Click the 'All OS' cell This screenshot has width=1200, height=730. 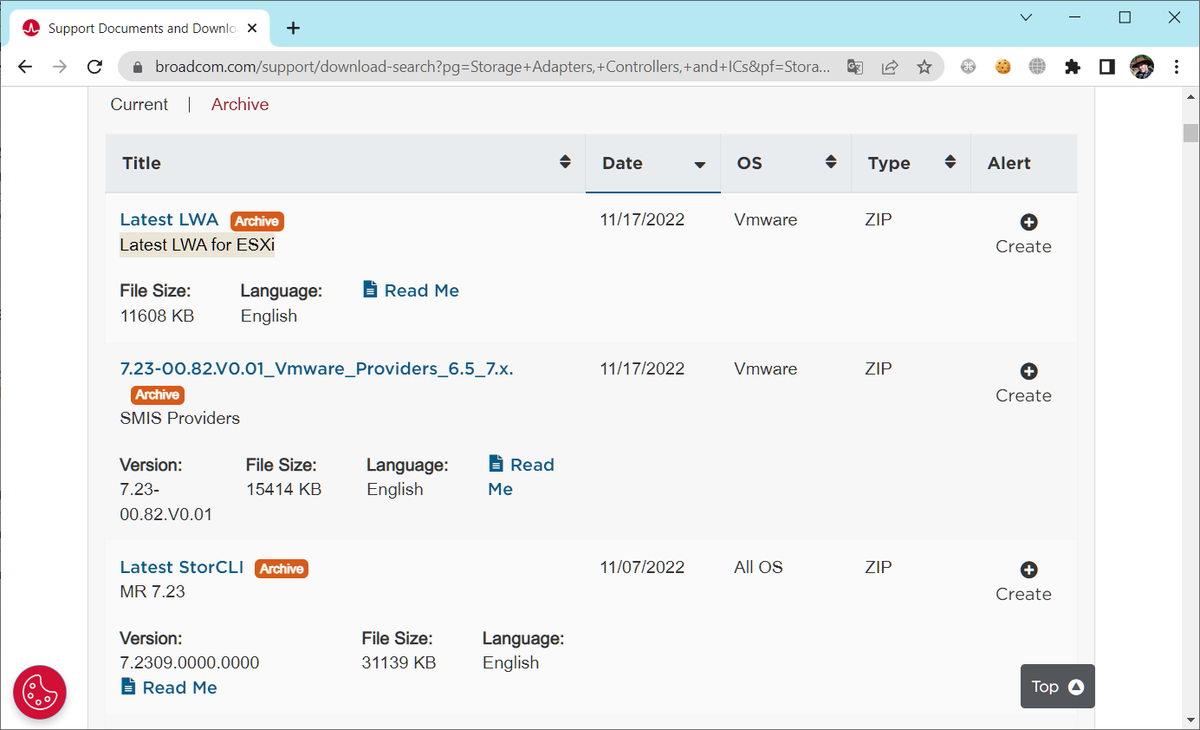click(x=758, y=567)
